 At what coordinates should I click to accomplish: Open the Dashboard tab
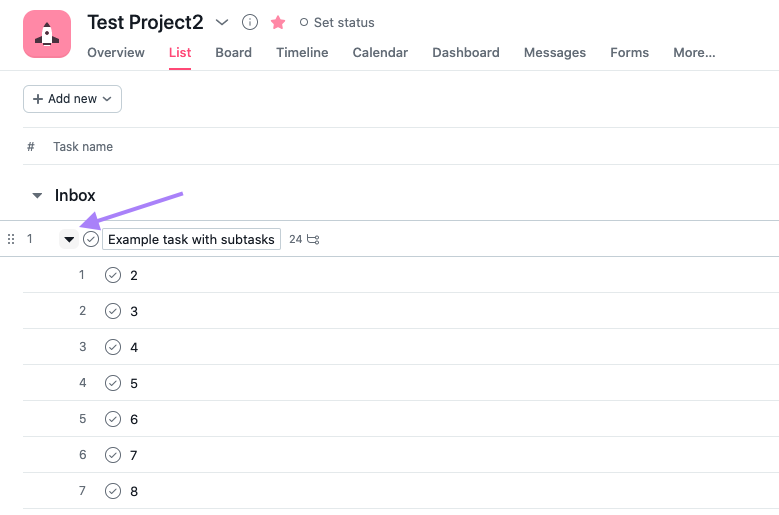(x=466, y=53)
